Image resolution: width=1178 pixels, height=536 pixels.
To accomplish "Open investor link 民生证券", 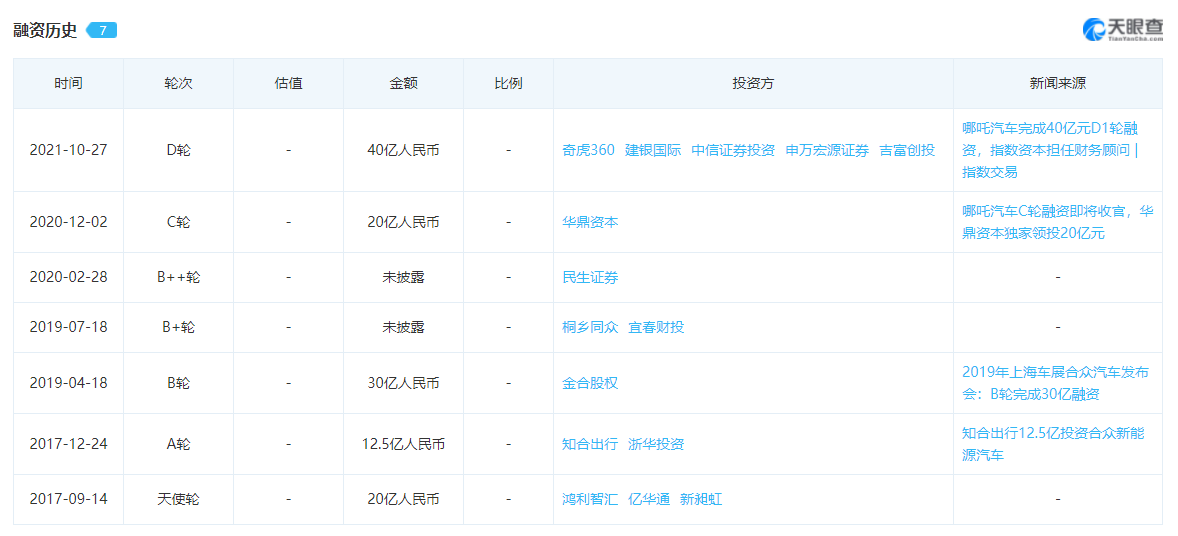I will point(591,277).
